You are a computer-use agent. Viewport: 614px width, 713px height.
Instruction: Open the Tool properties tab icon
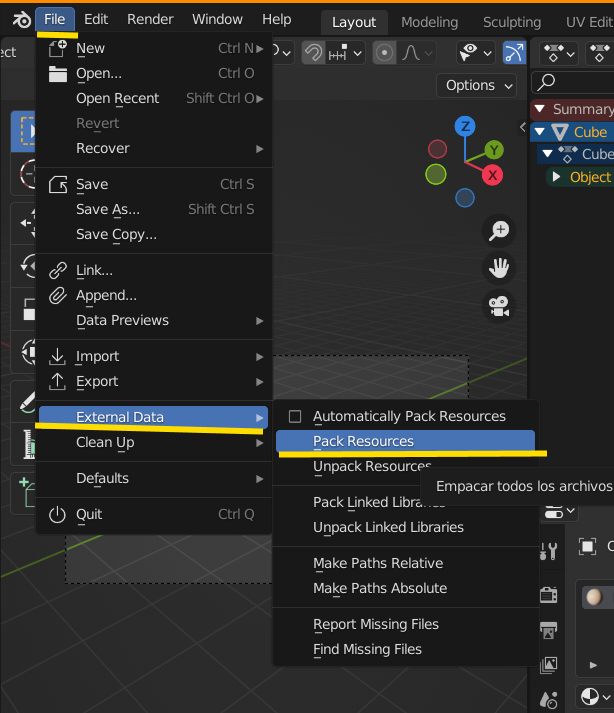click(549, 551)
